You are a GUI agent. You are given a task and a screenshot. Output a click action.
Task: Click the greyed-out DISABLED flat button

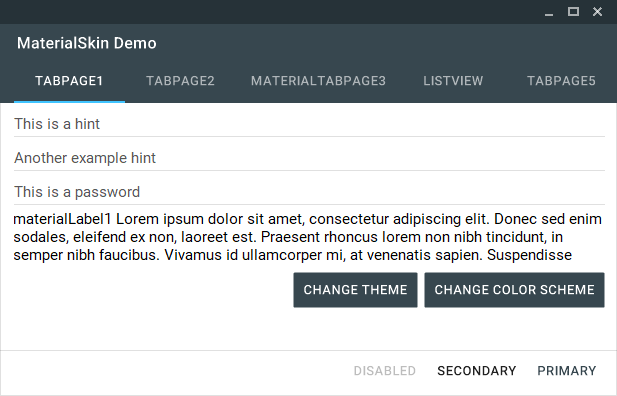384,371
